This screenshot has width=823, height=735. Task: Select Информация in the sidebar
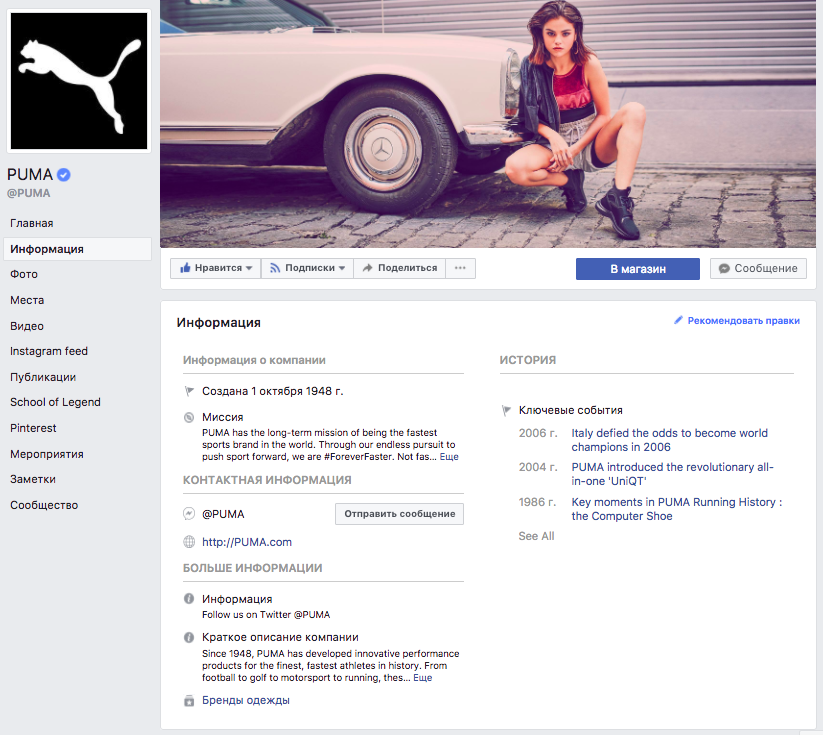[x=77, y=249]
